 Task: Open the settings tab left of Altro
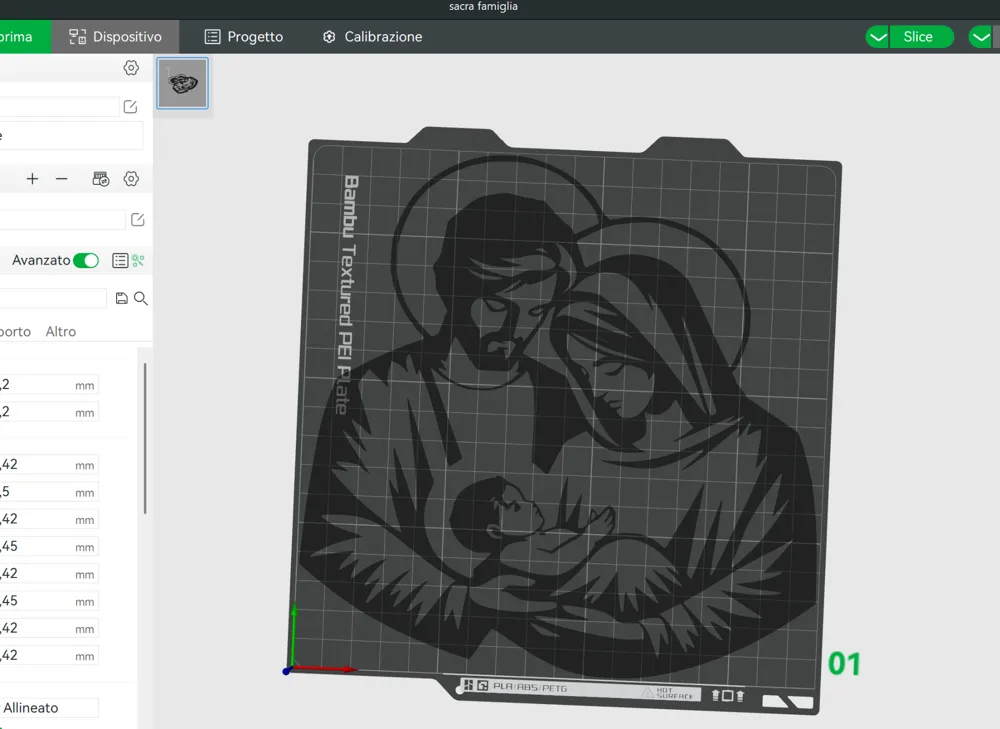15,332
